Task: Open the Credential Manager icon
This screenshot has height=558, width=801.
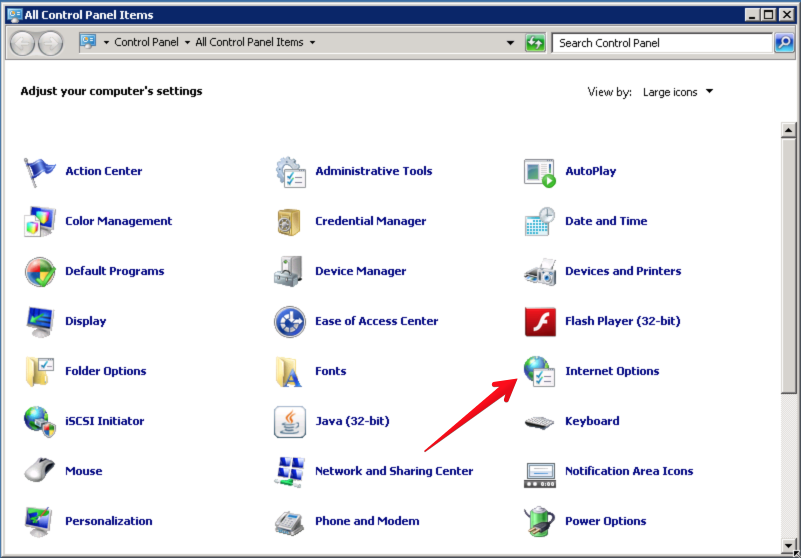Action: (x=290, y=222)
